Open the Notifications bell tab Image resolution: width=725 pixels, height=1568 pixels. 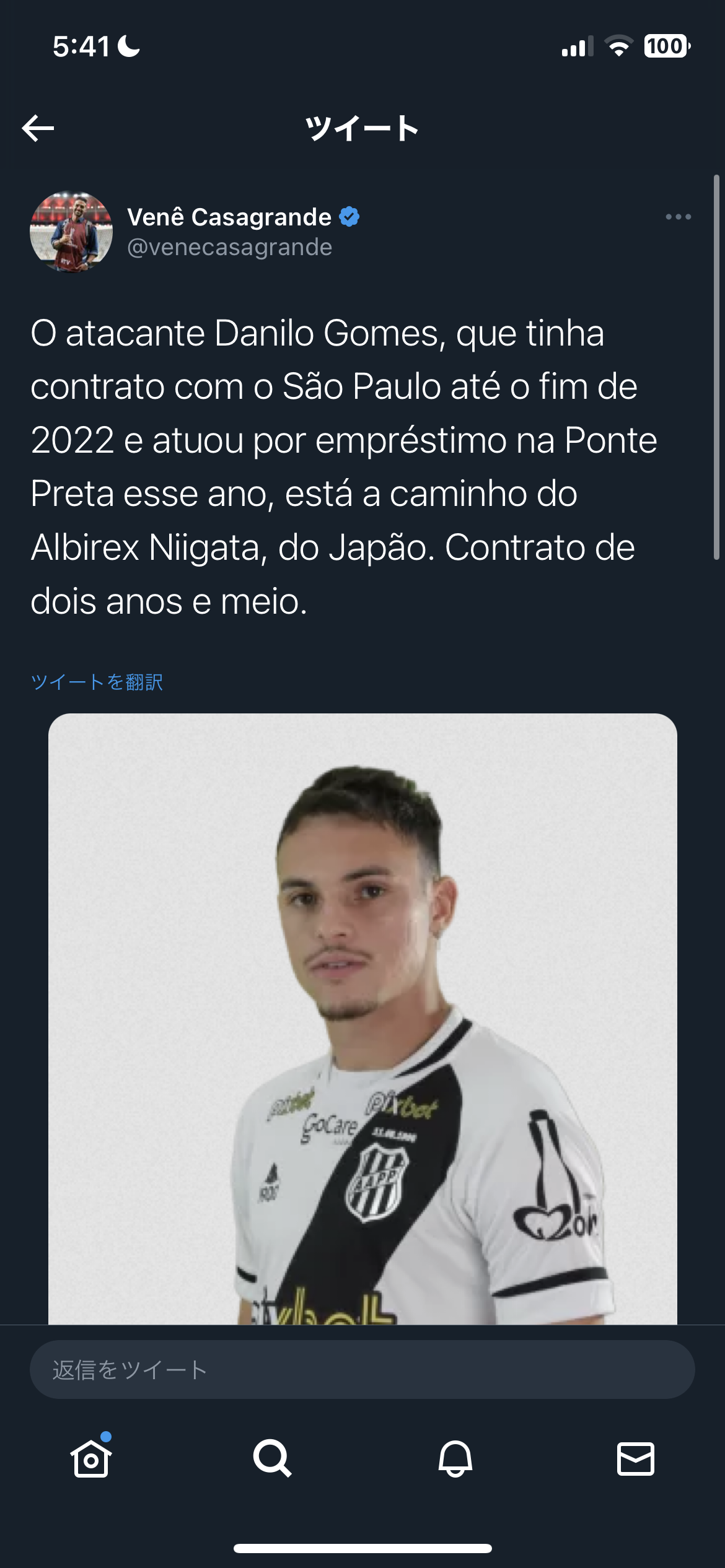(455, 1458)
